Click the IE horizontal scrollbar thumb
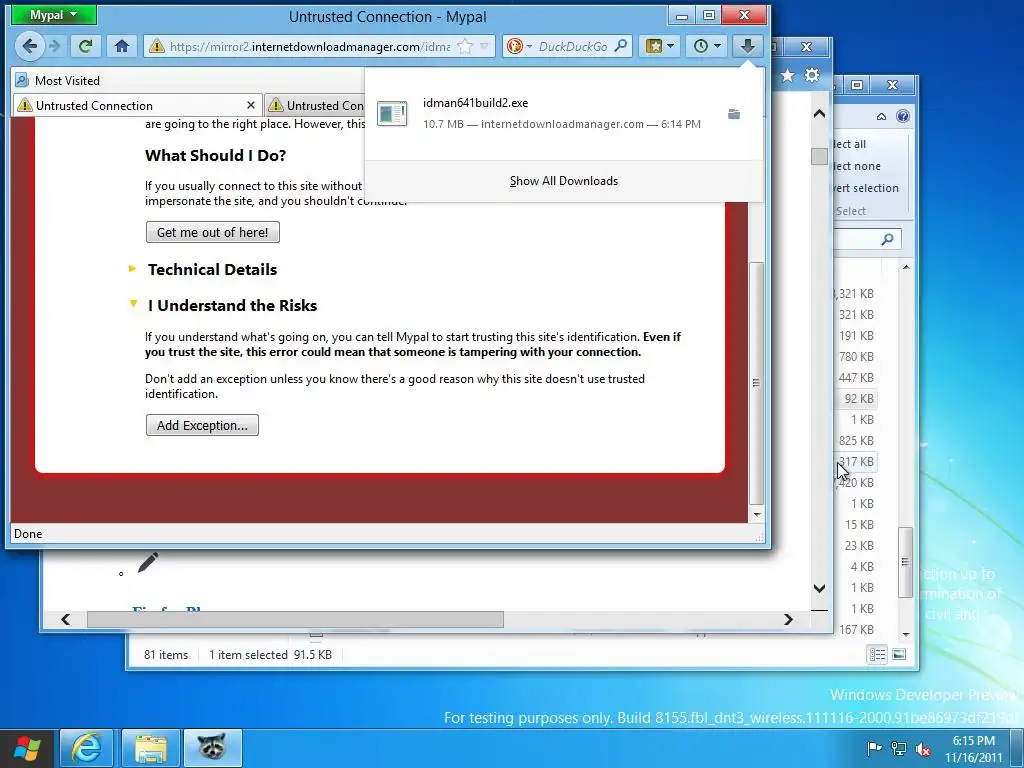Viewport: 1024px width, 768px height. pos(295,619)
